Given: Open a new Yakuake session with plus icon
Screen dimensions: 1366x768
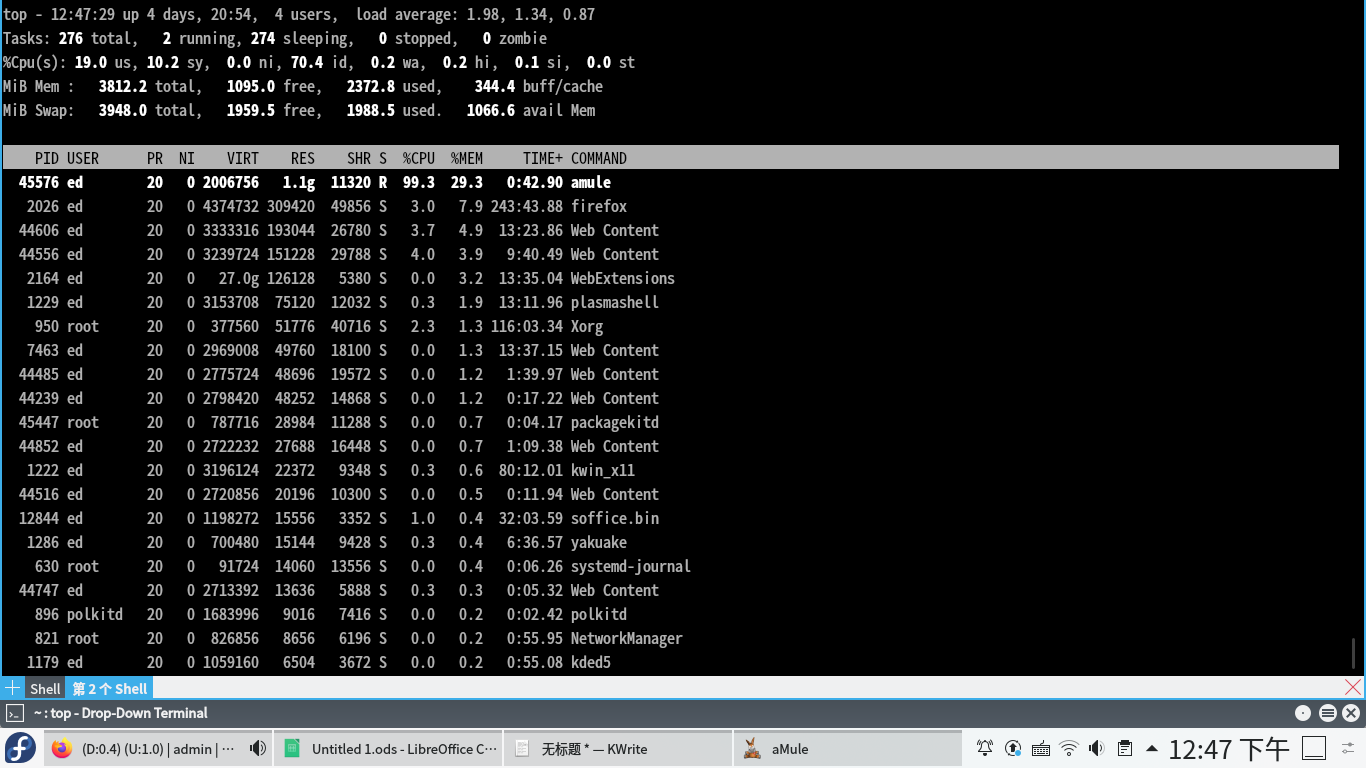Looking at the screenshot, I should pyautogui.click(x=12, y=688).
